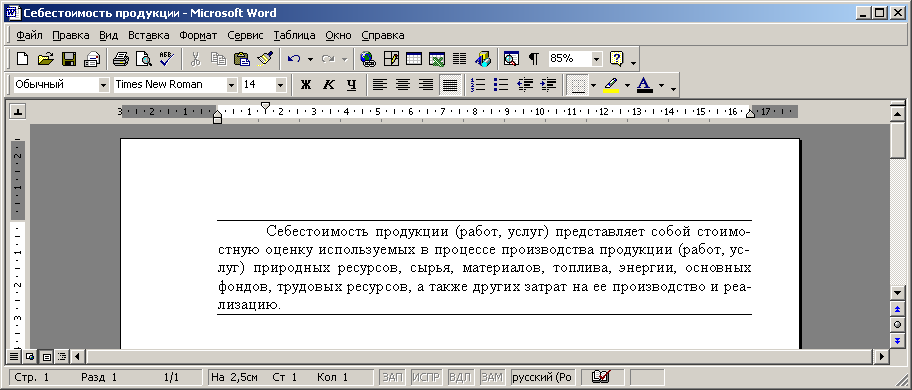Viewport: 912px width, 390px height.
Task: Center the paragraph text
Action: click(x=402, y=85)
